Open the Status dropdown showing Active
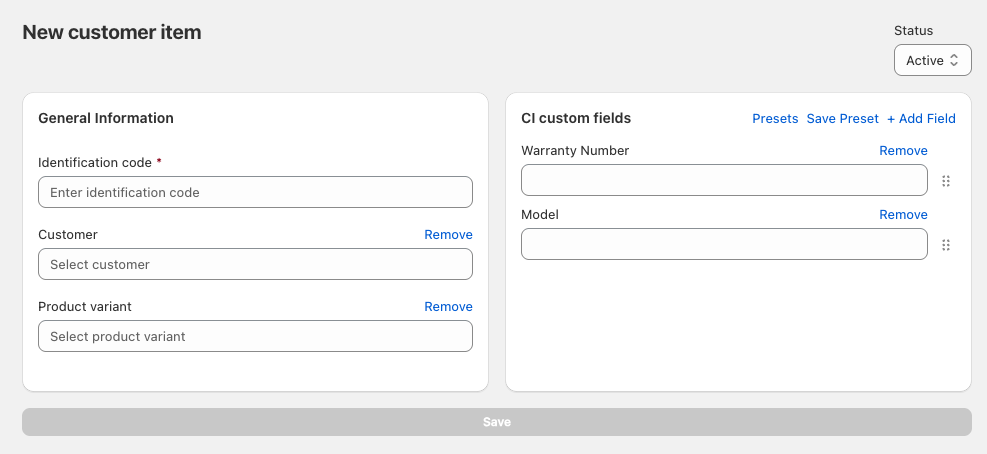The height and width of the screenshot is (454, 987). click(932, 61)
